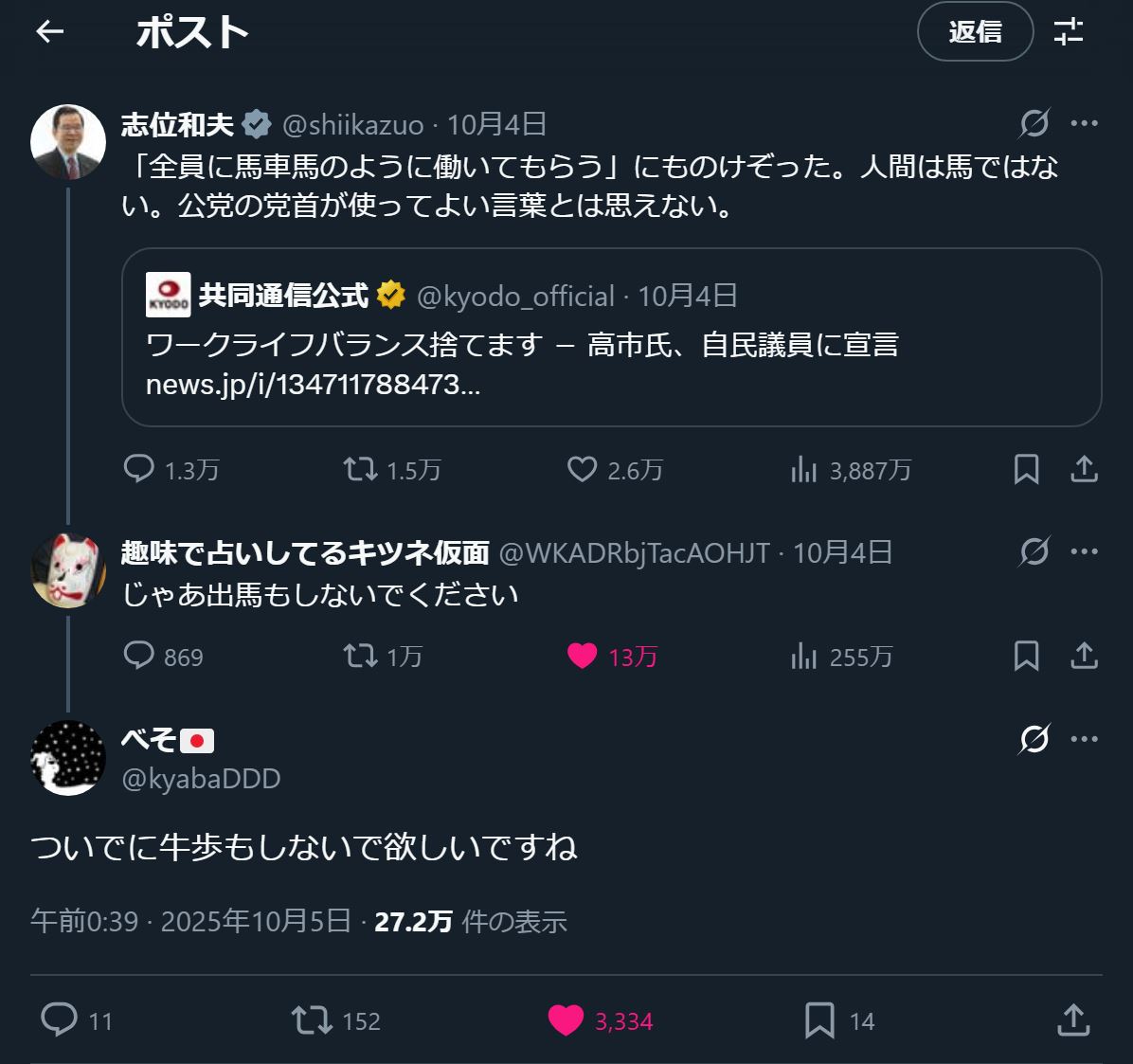Screen dimensions: 1133x1064
Task: Open more options on 志位和夫's post
Action: coord(1084,123)
